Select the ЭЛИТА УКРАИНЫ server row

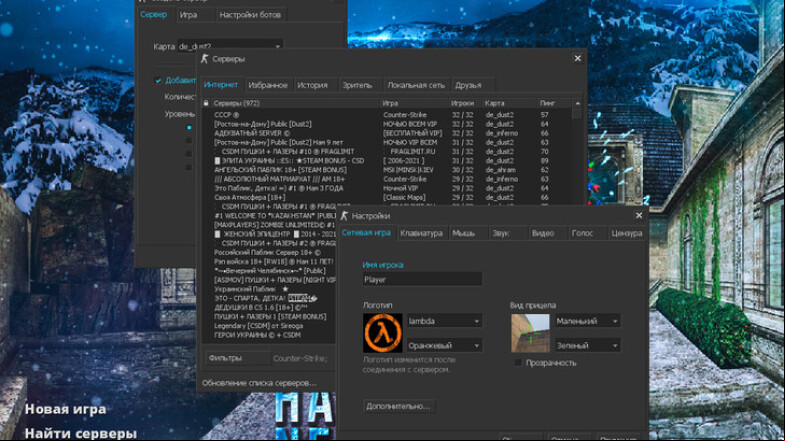pyautogui.click(x=386, y=161)
